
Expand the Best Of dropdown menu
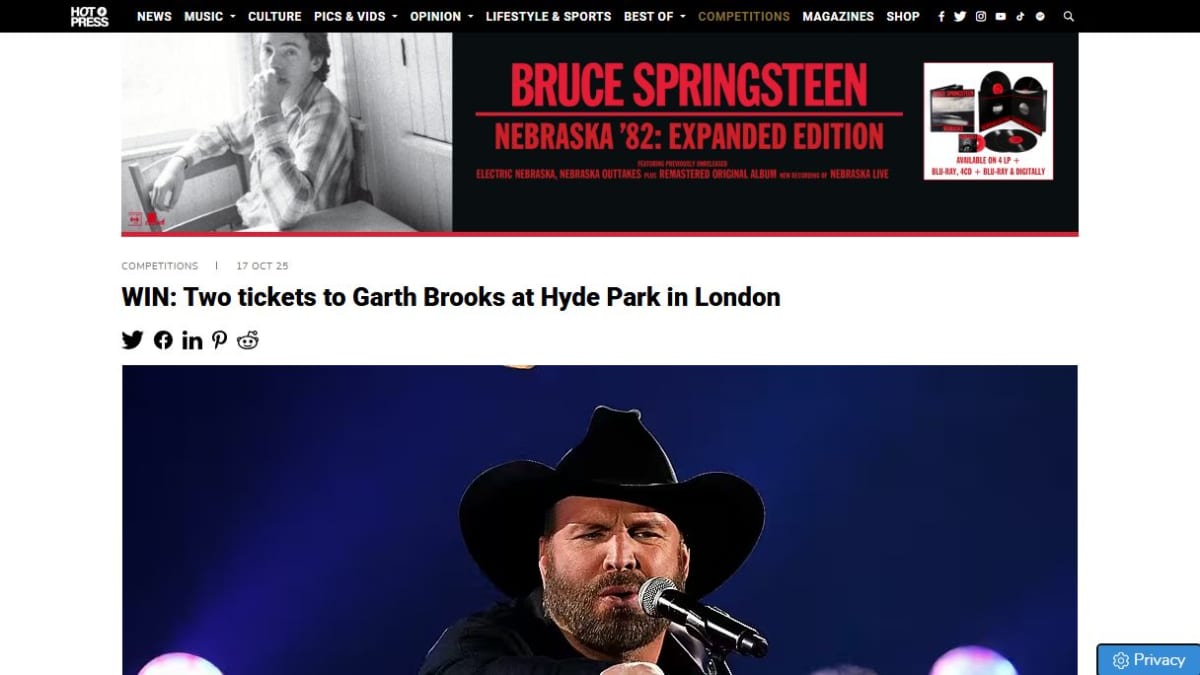[654, 16]
